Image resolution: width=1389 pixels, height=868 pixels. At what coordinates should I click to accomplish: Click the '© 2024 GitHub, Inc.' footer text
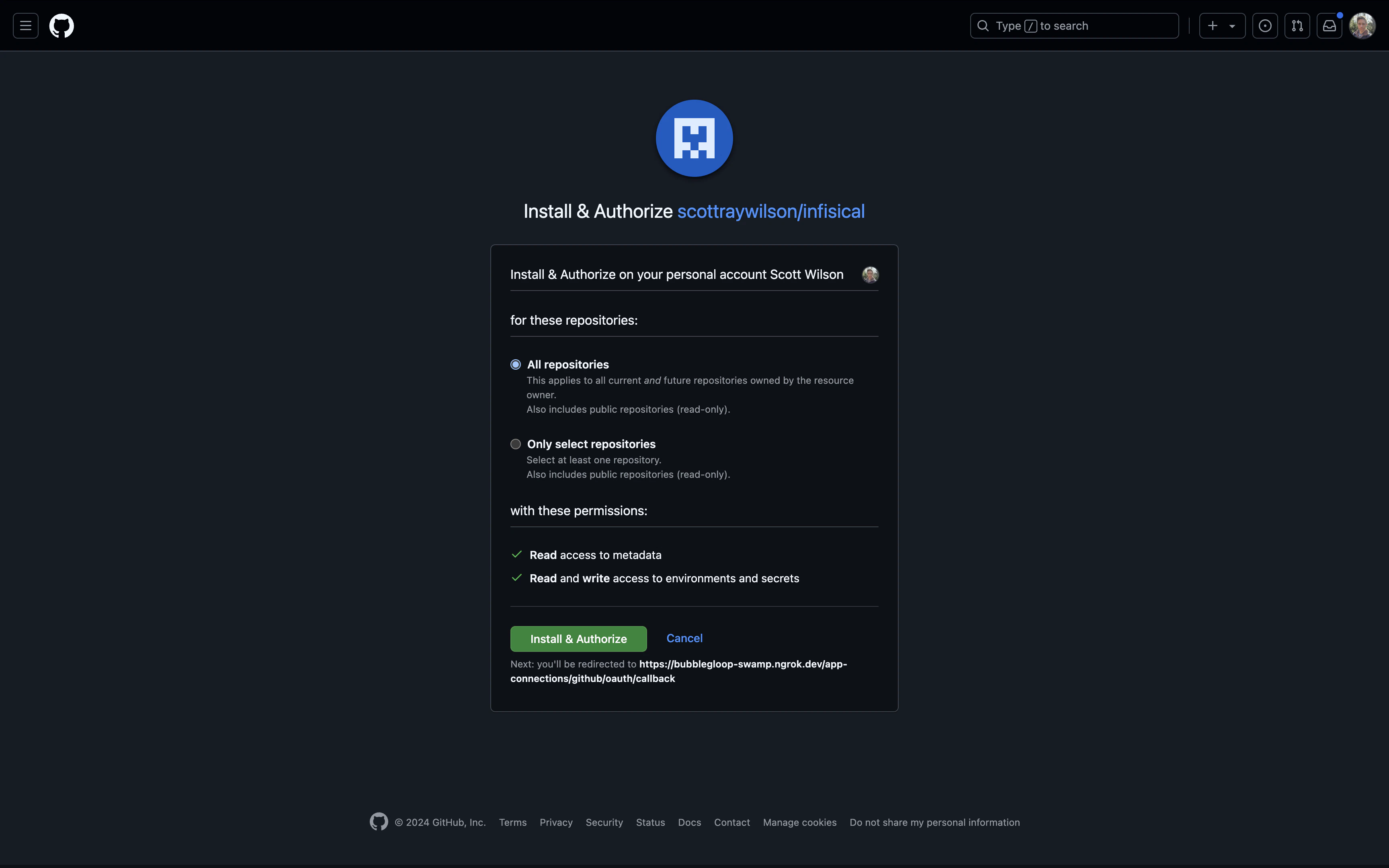[x=440, y=823]
